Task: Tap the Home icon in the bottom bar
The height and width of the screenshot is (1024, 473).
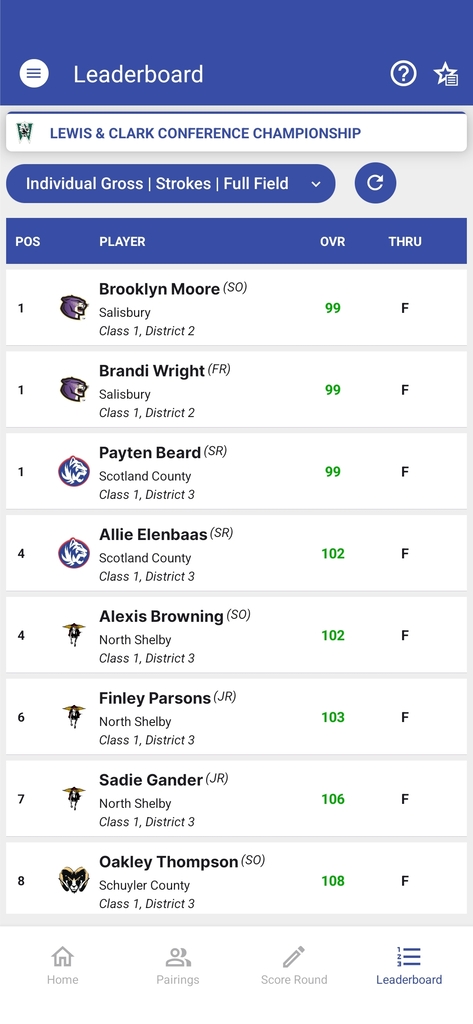Action: [63, 957]
